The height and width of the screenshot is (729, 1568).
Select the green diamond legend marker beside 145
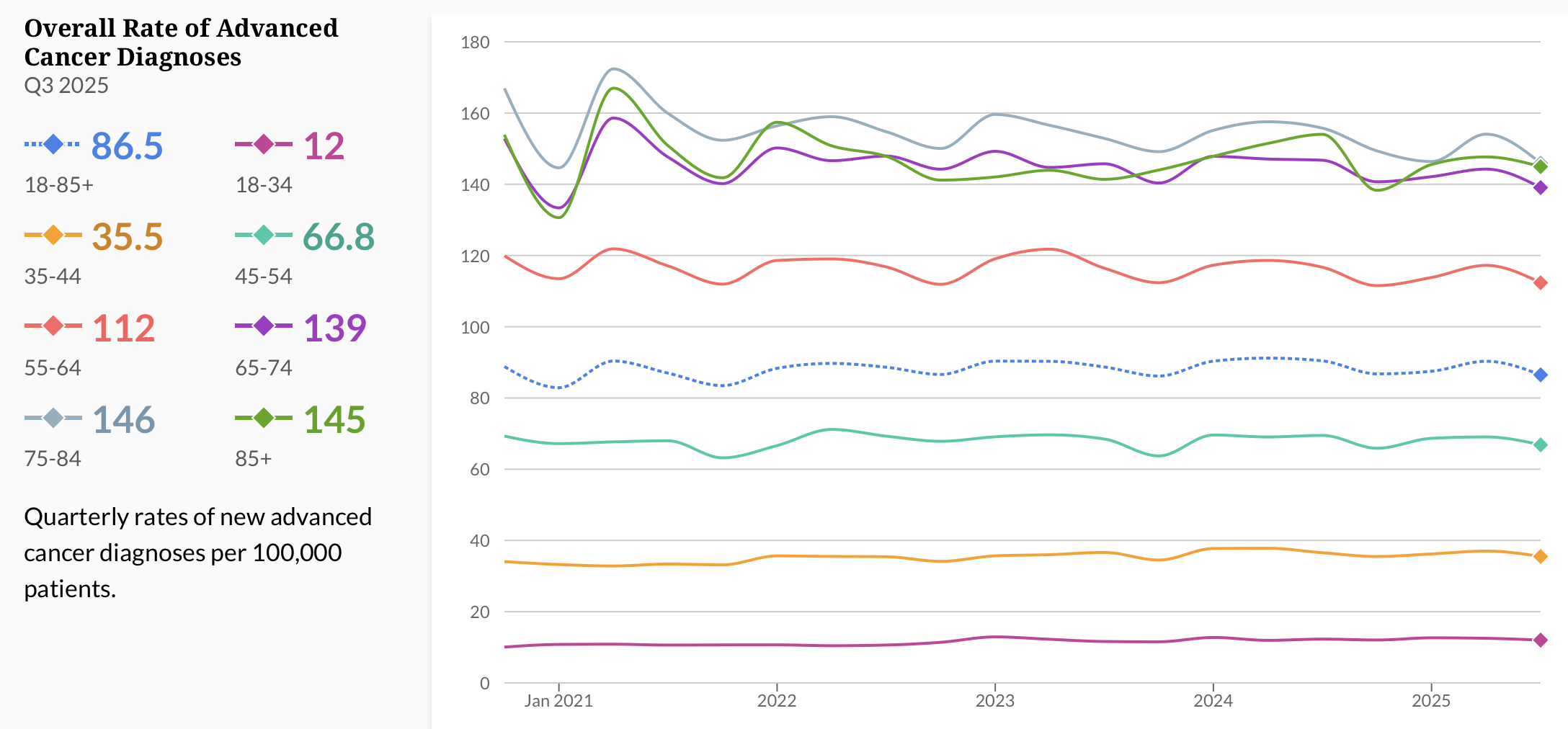point(264,418)
